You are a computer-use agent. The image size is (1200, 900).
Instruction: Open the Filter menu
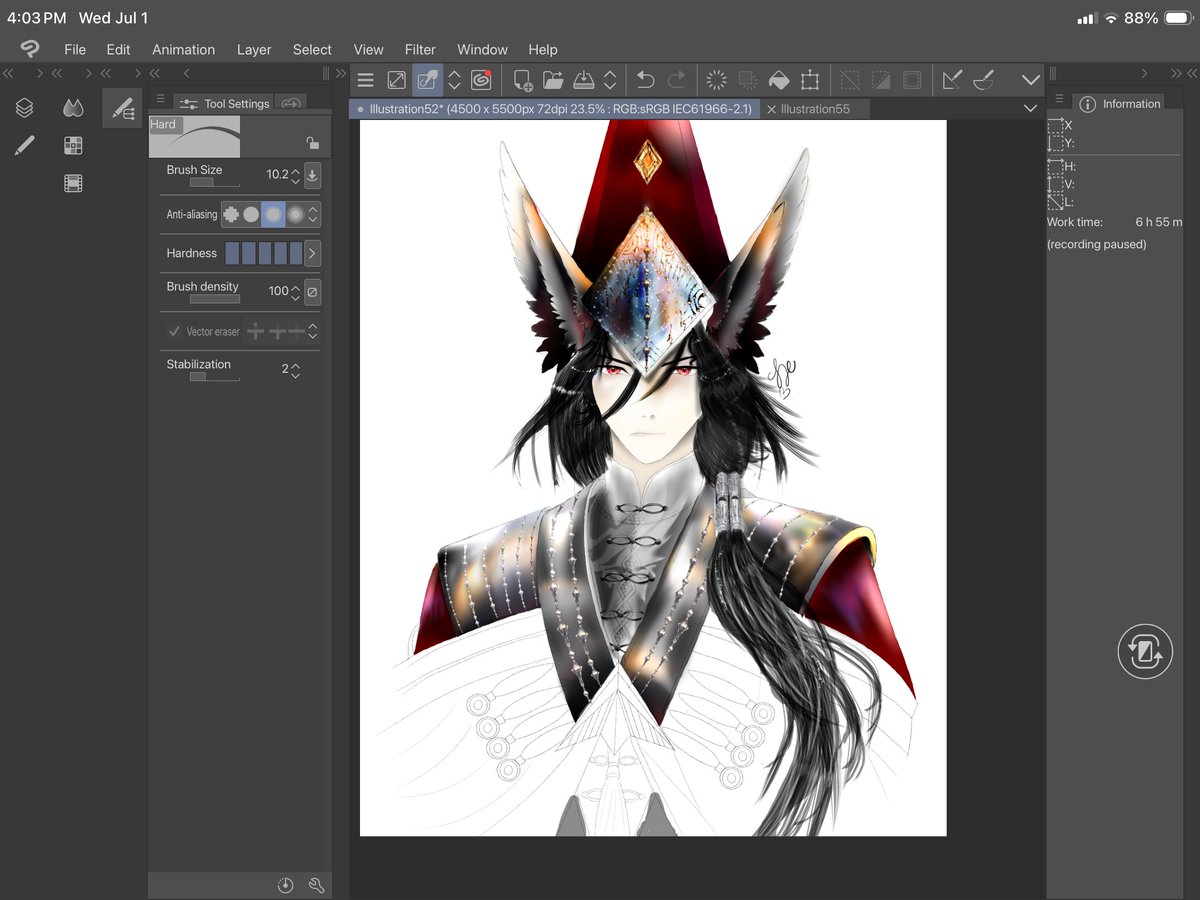pyautogui.click(x=420, y=49)
